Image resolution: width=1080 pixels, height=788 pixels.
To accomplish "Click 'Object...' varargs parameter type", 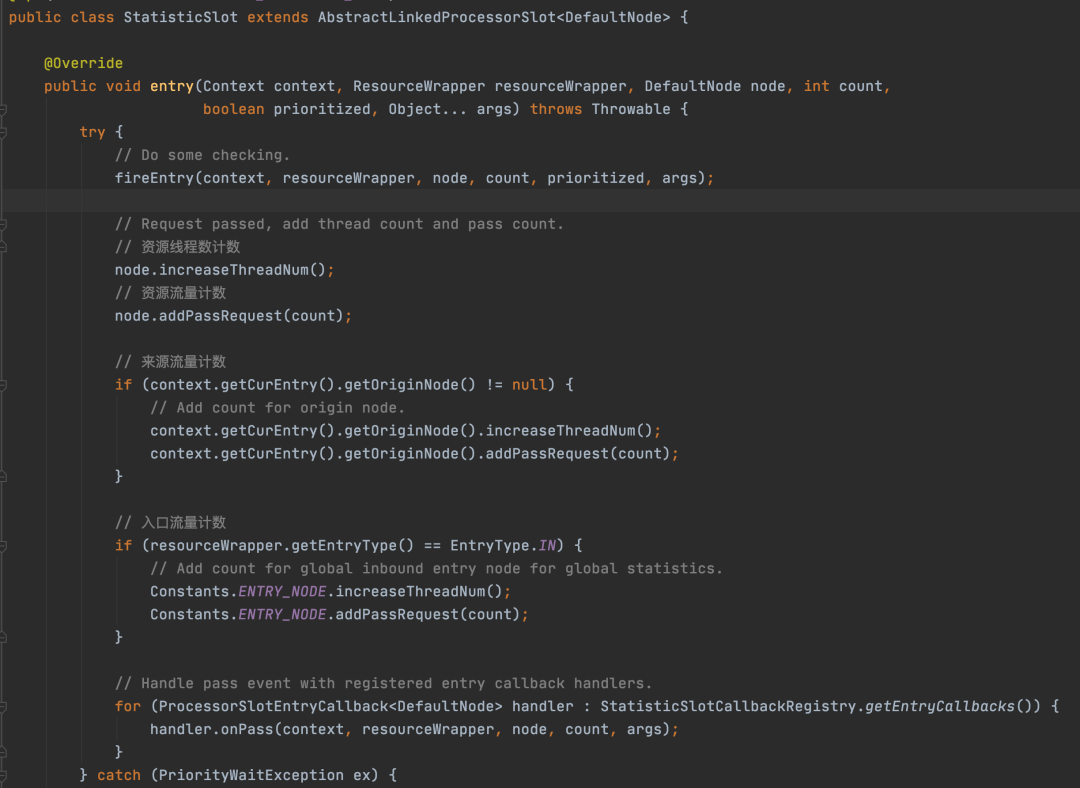I will tap(427, 109).
